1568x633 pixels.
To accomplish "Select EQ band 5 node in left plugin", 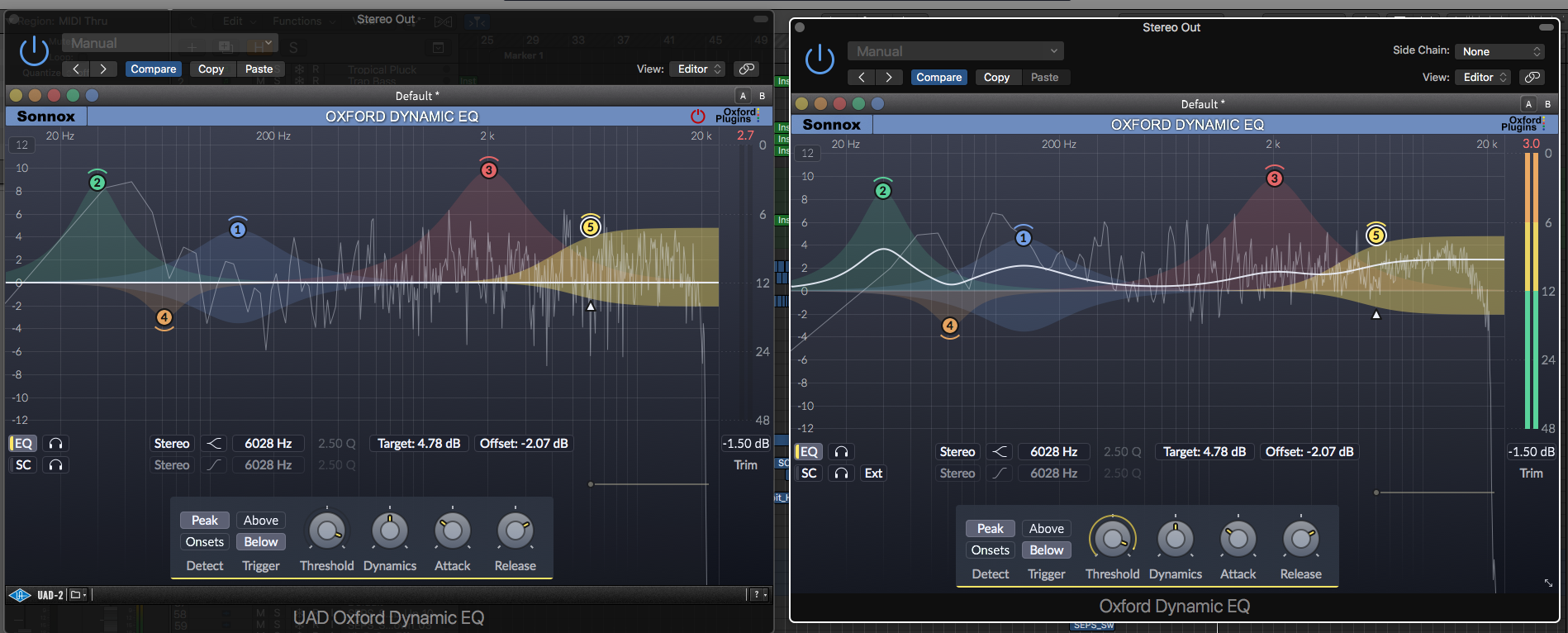I will 590,227.
